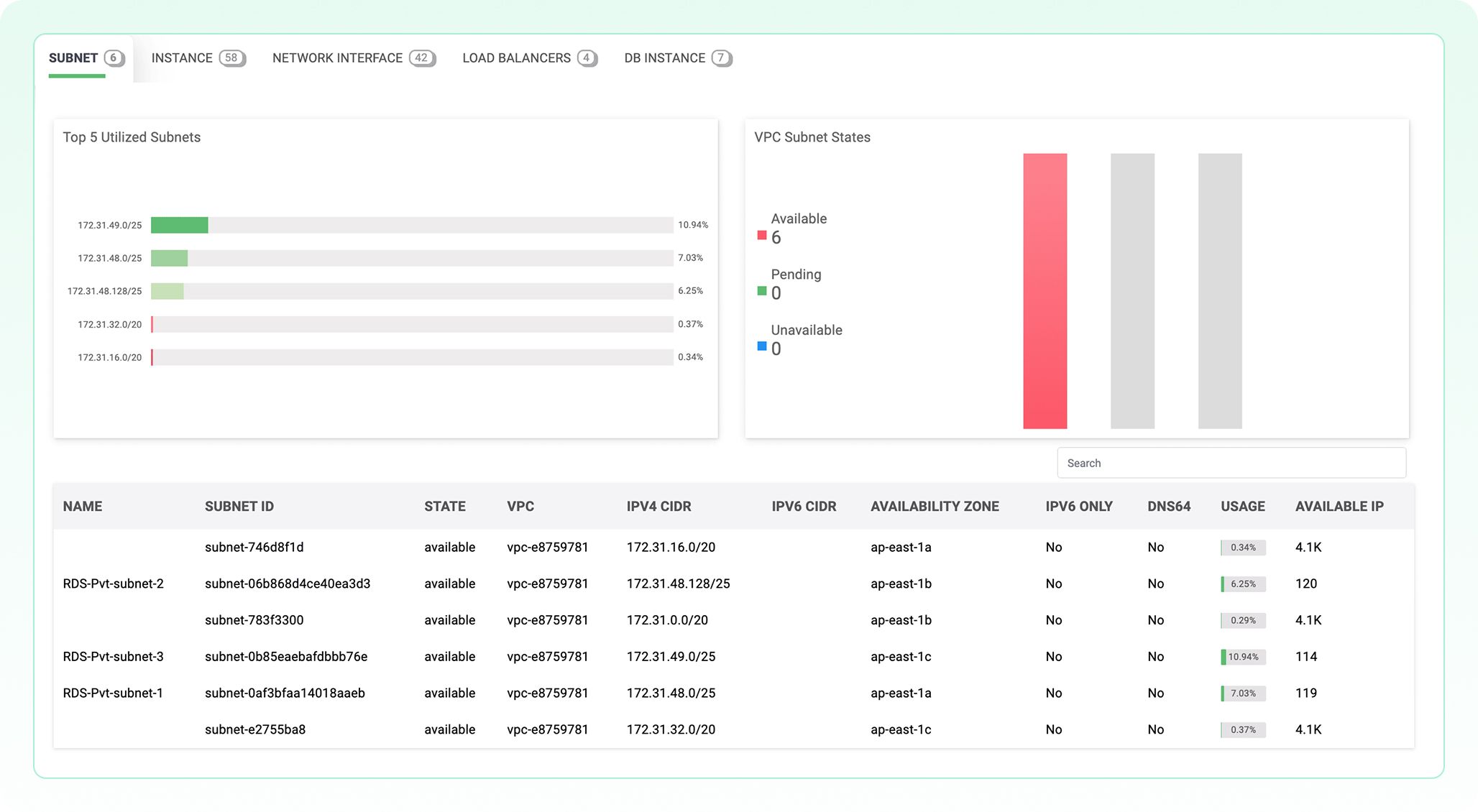The width and height of the screenshot is (1478, 812).
Task: View the DB INSTANCE tab
Action: point(664,58)
